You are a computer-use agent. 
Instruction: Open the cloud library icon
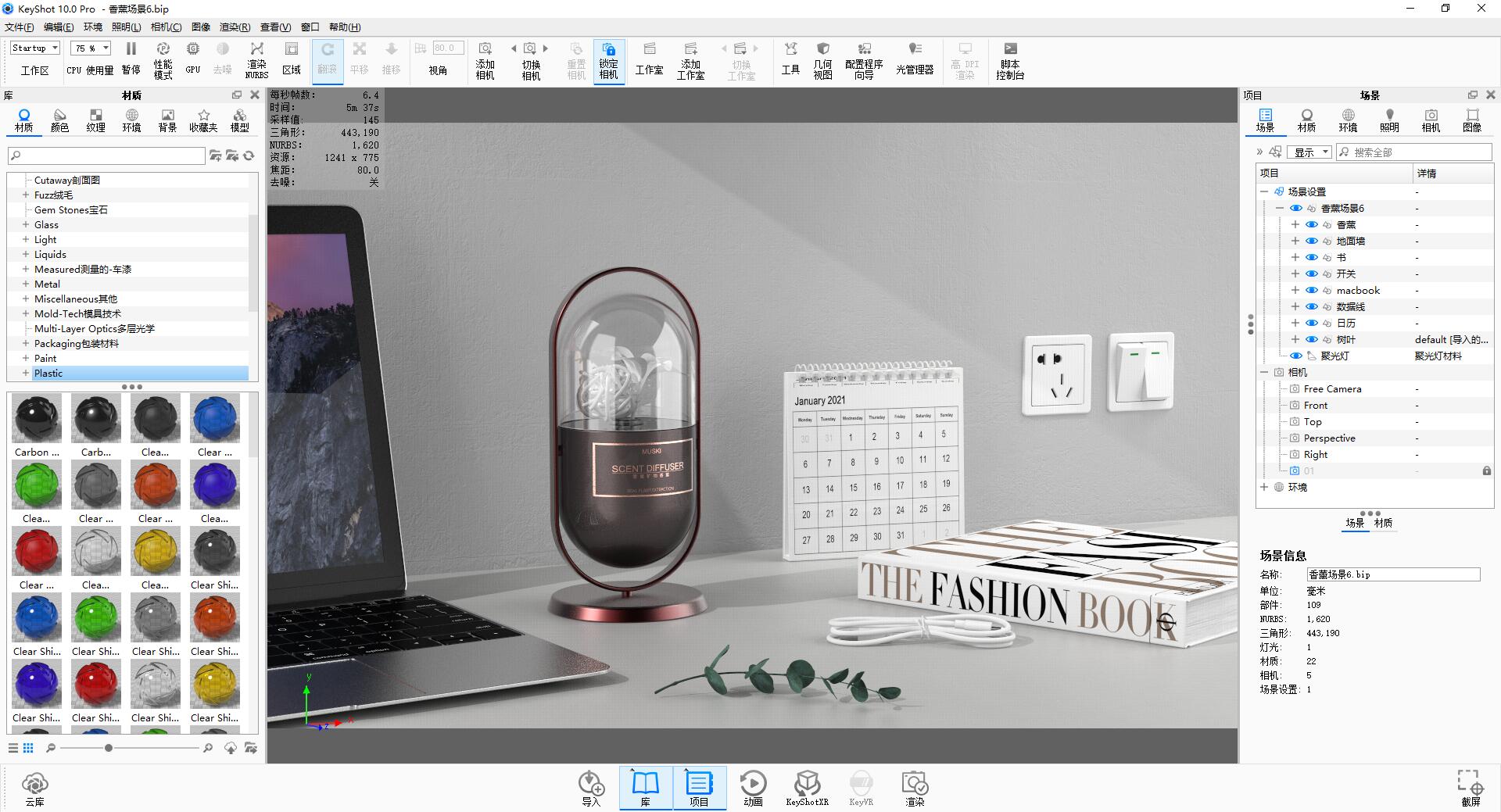(x=35, y=782)
